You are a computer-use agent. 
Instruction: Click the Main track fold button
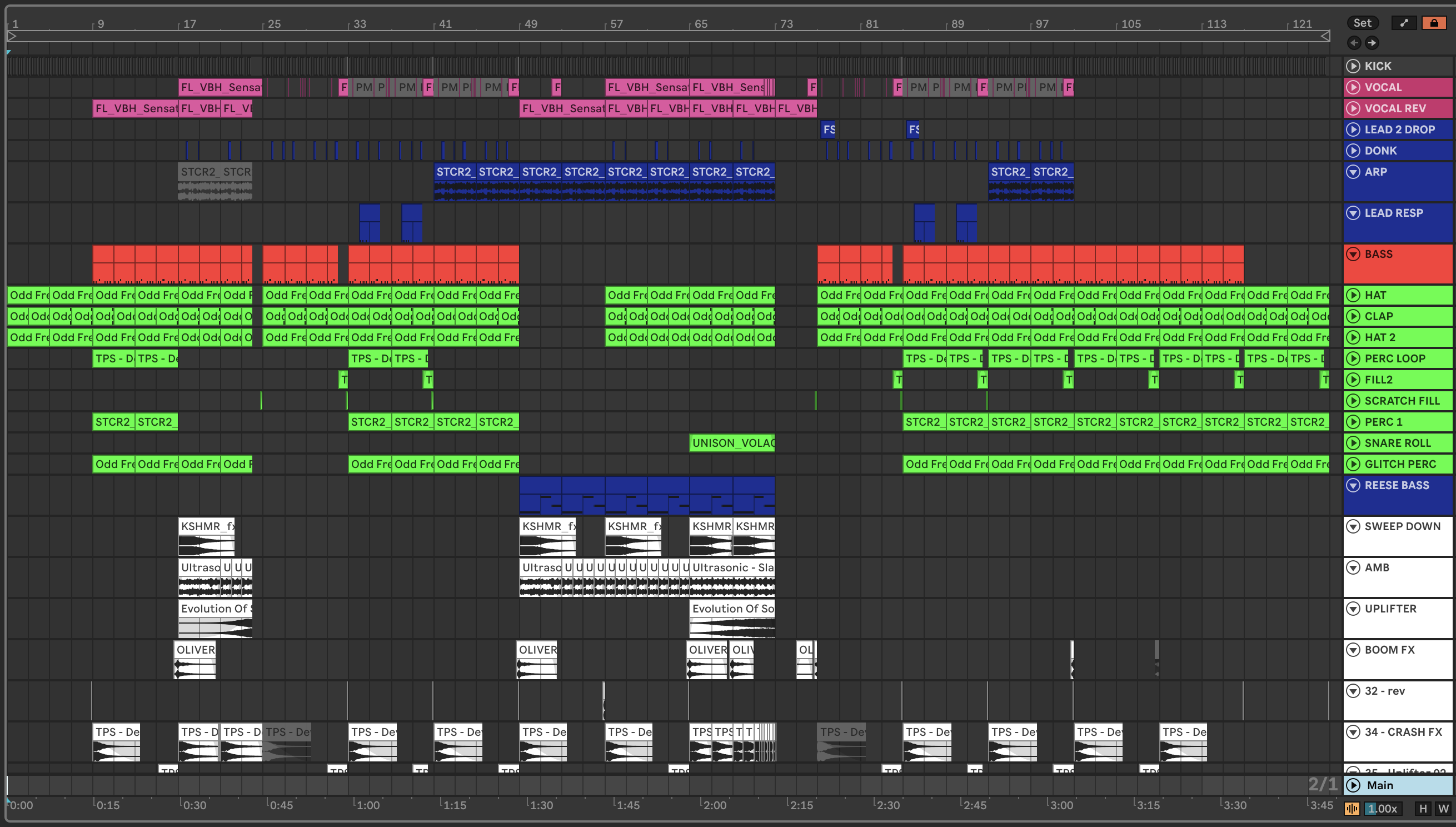click(1353, 785)
